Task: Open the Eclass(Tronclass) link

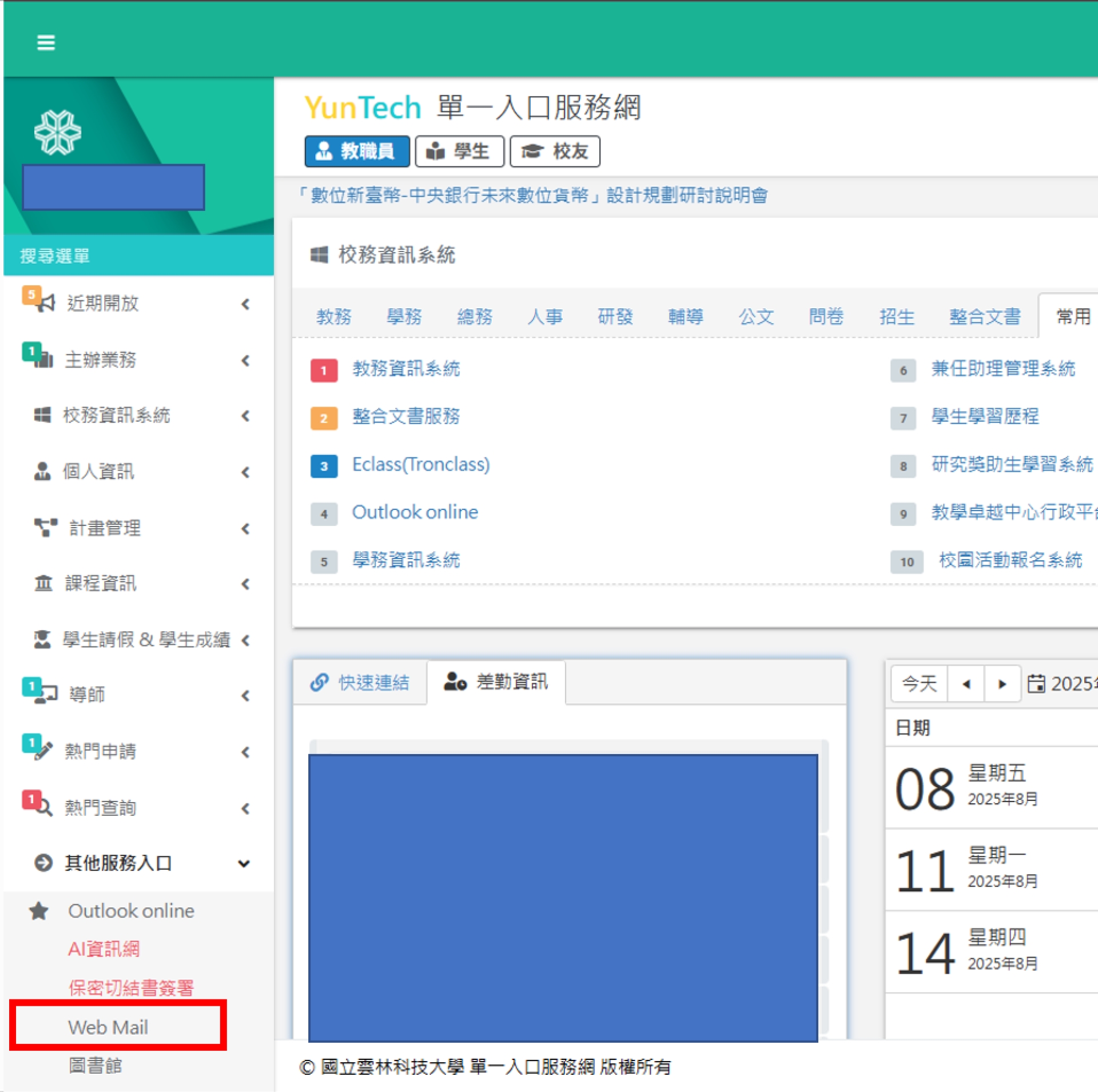Action: 421,464
